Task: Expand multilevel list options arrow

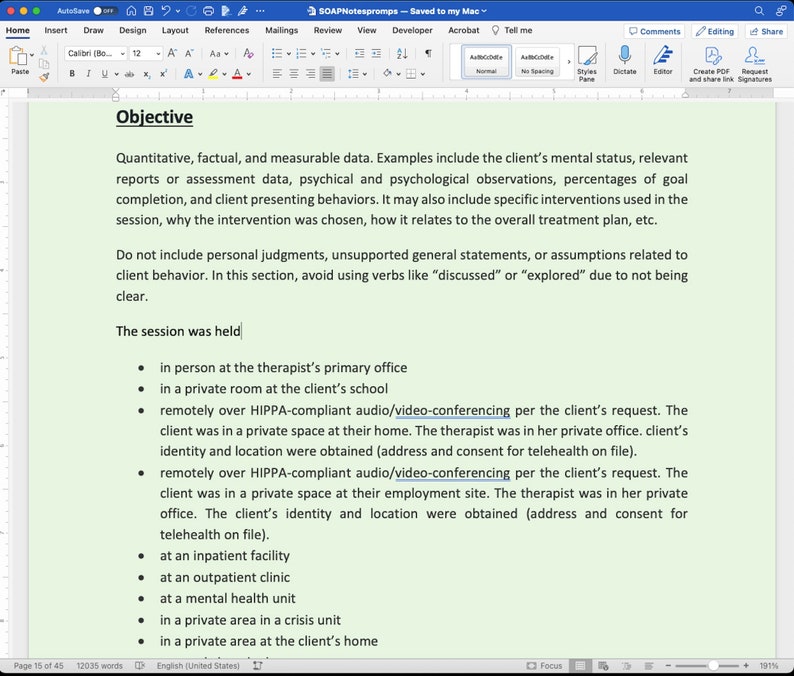Action: pos(337,53)
